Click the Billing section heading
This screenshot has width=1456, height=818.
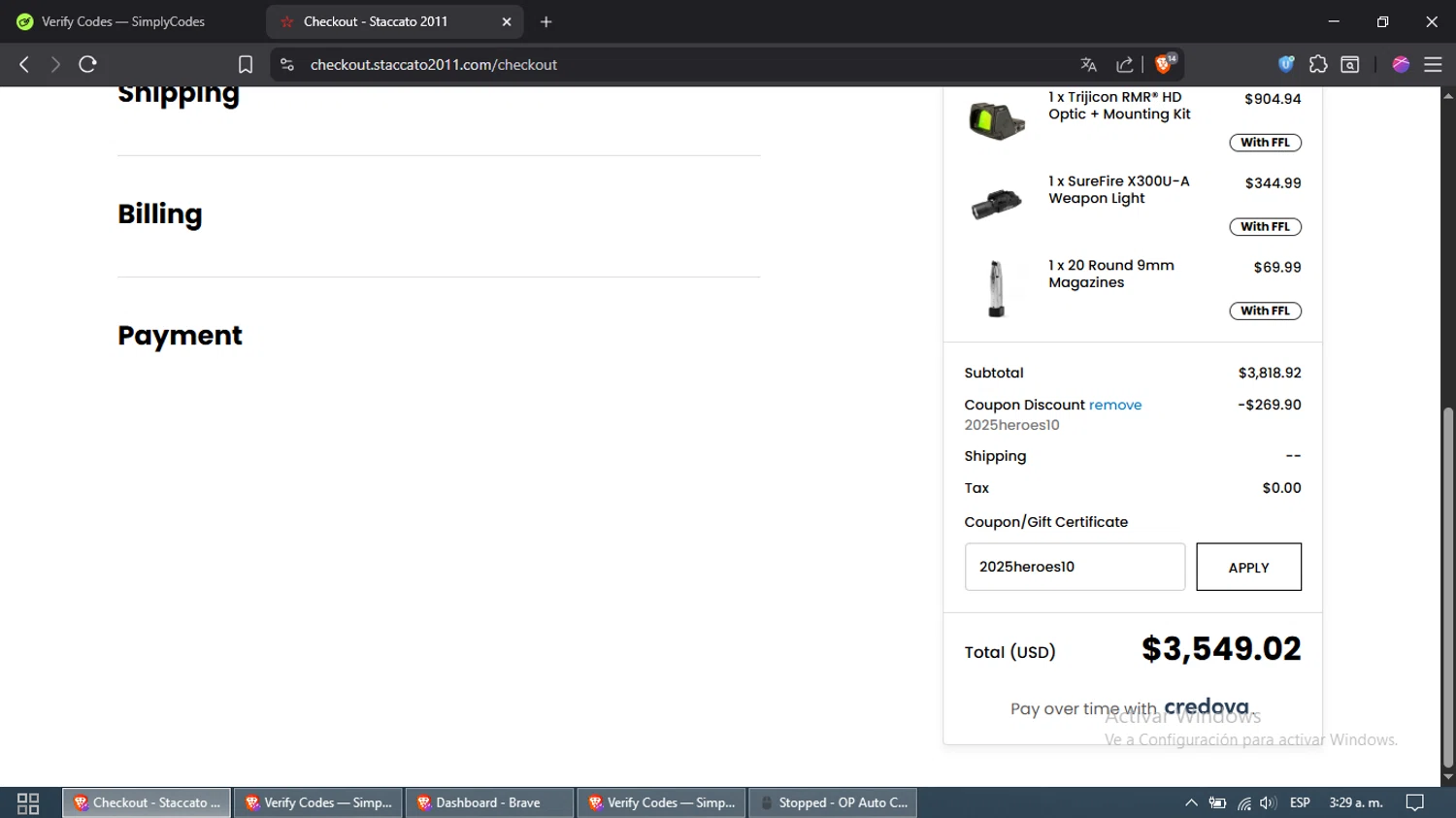pos(160,214)
